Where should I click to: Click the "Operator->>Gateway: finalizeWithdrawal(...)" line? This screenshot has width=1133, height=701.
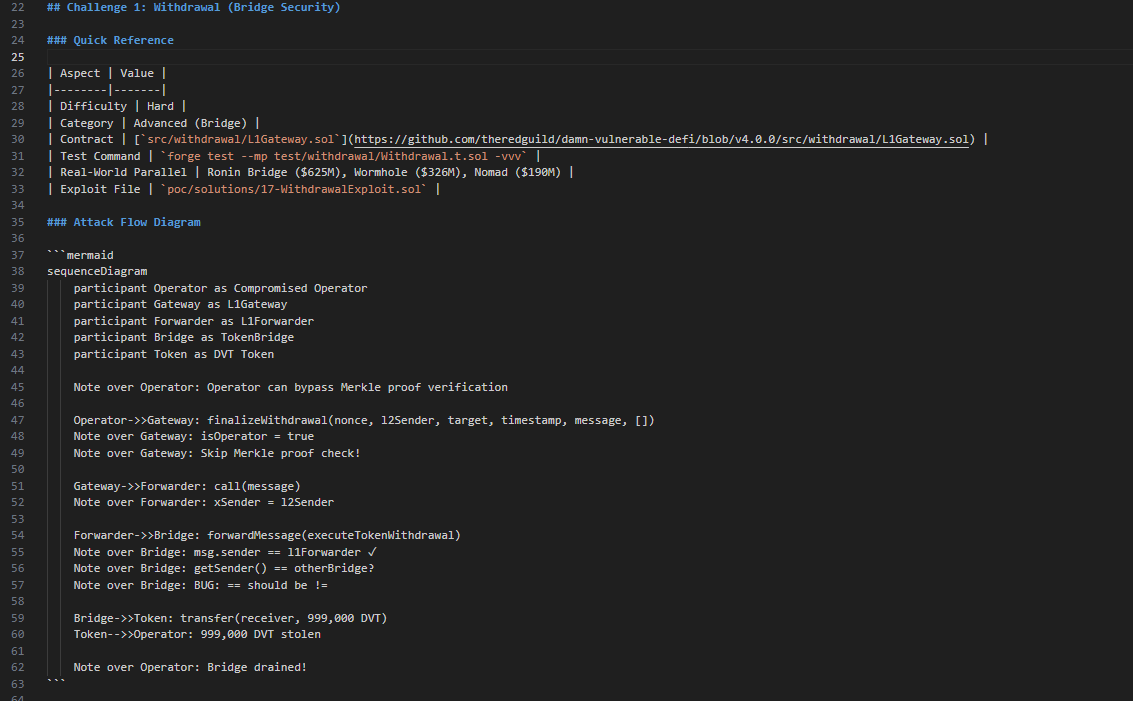tap(364, 421)
